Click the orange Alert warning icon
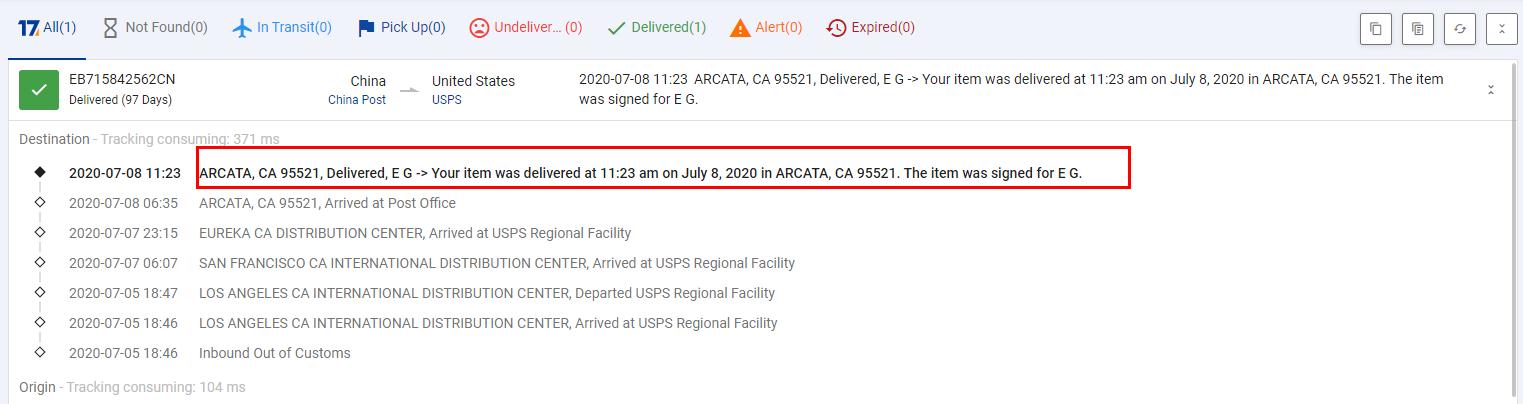This screenshot has width=1523, height=404. 740,28
